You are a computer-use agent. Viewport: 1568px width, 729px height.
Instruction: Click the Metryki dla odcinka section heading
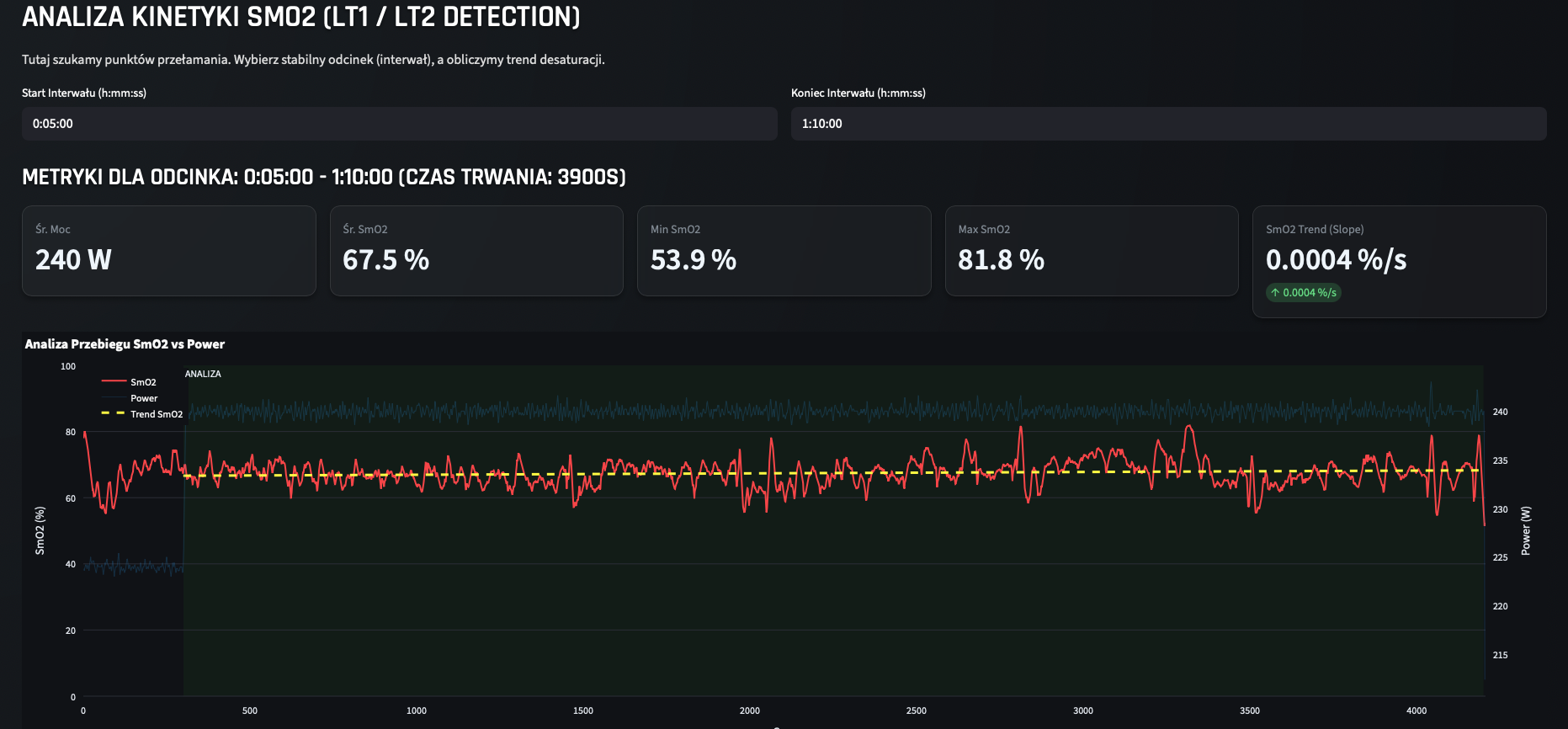pos(323,177)
